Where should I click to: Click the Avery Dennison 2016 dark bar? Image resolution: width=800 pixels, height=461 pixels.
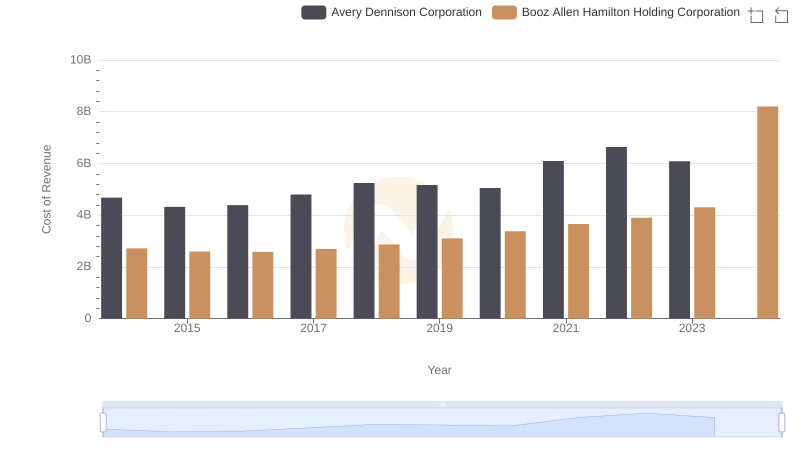[238, 262]
